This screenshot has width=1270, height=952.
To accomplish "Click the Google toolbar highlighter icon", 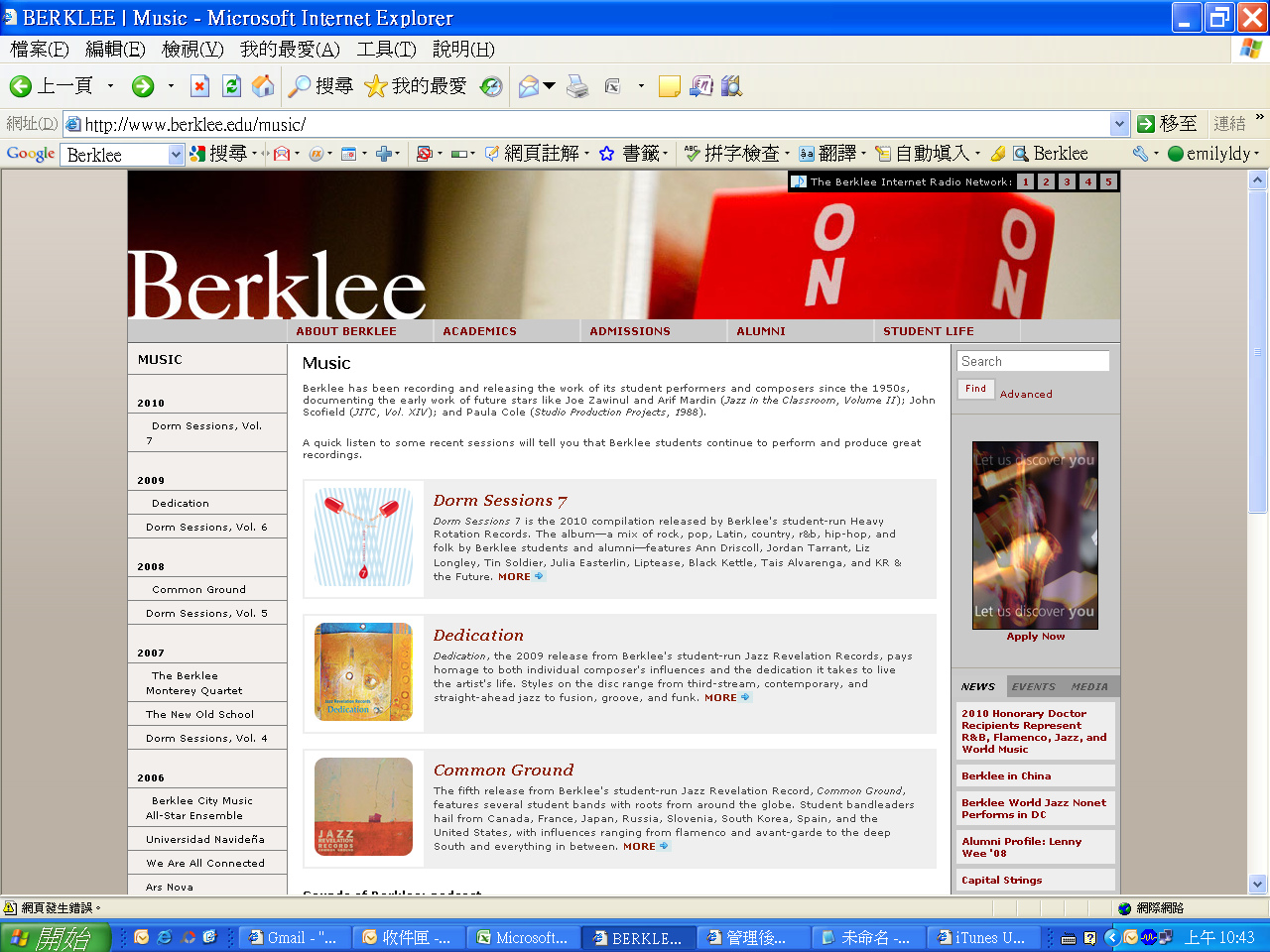I will 998,154.
